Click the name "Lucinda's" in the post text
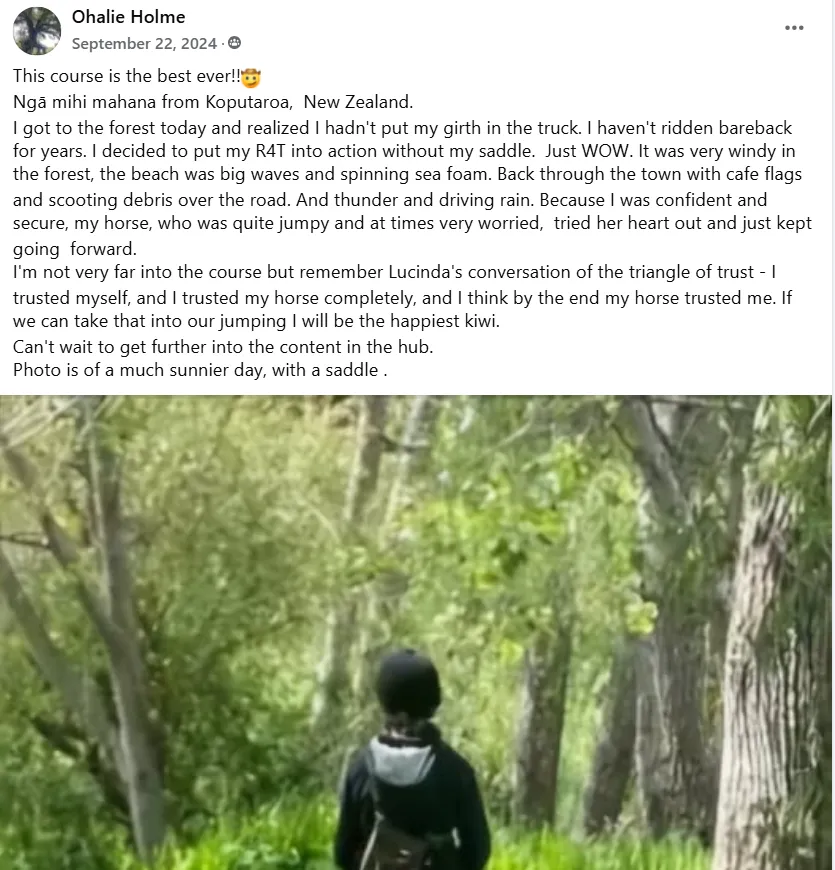Screen dimensions: 835x870 [x=425, y=272]
